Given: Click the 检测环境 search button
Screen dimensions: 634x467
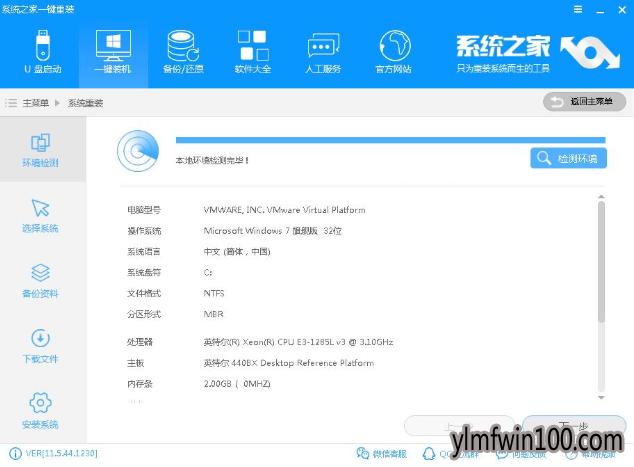Looking at the screenshot, I should coord(568,158).
